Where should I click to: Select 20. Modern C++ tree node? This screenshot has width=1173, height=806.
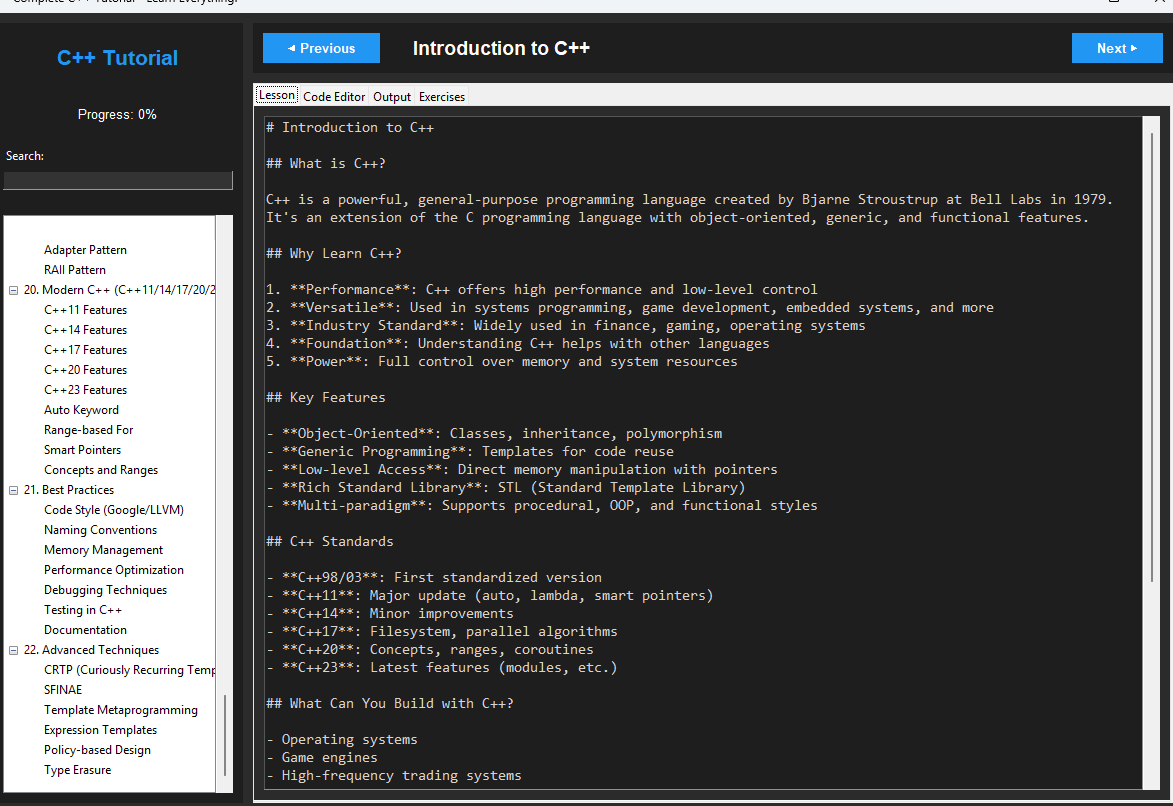click(x=119, y=290)
